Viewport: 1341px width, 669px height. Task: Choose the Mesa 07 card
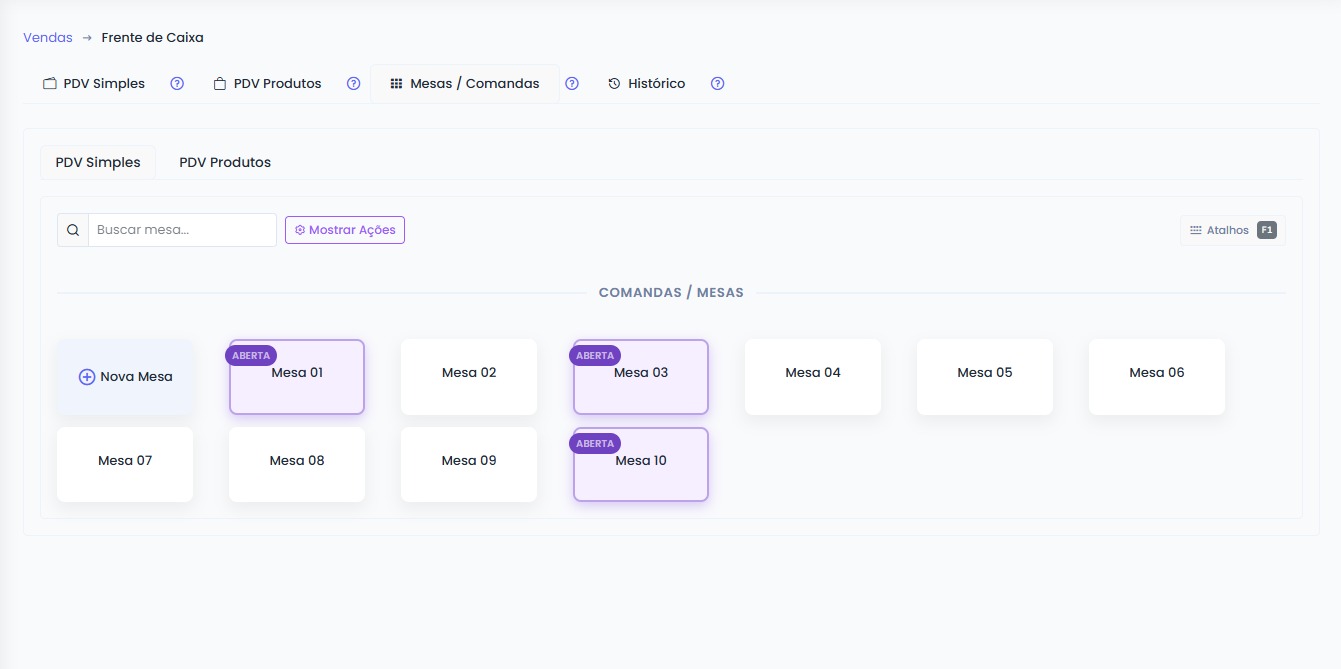coord(125,465)
